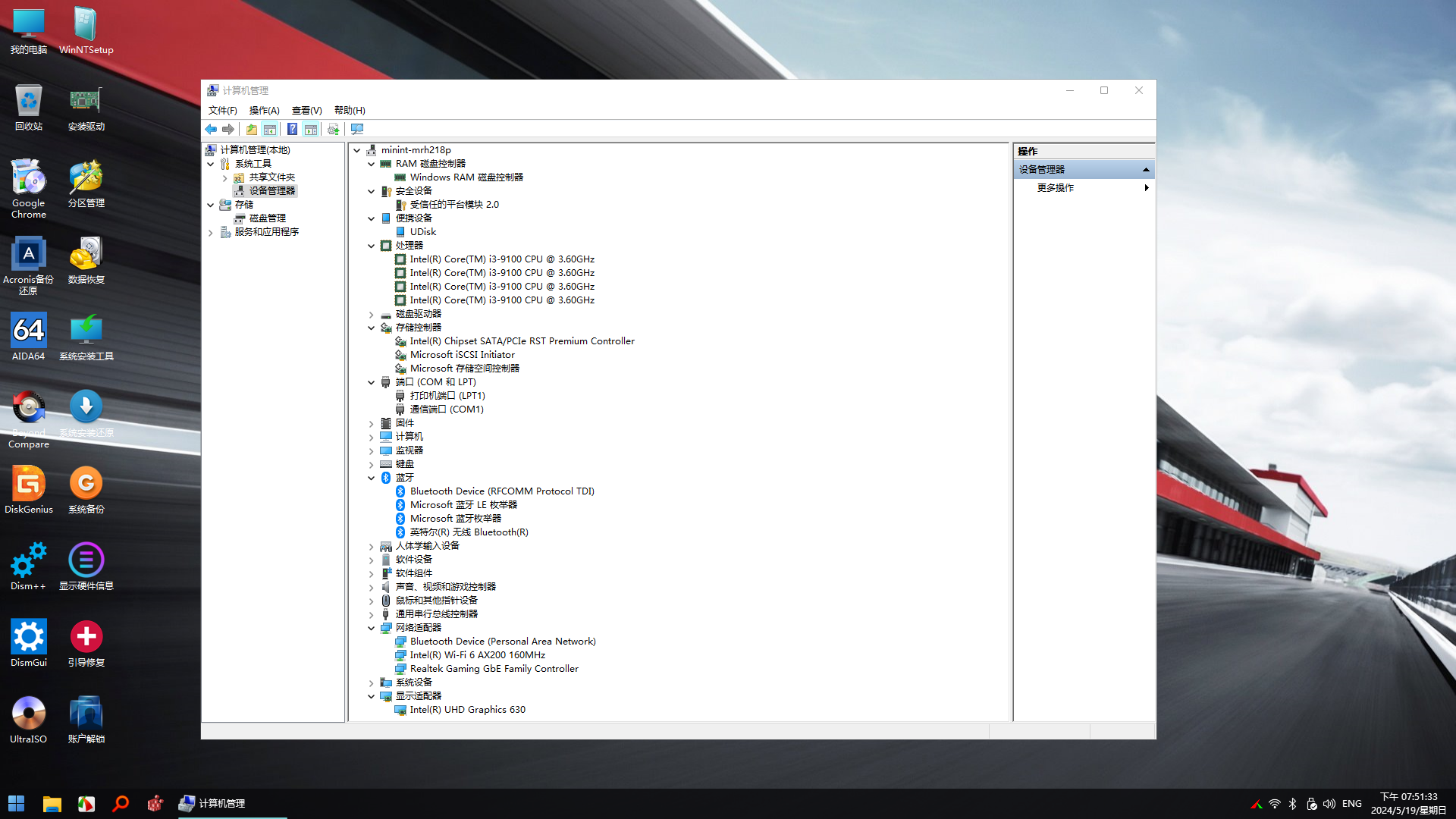The image size is (1456, 819).
Task: Open the 安装驱动 desktop icon
Action: 86,108
